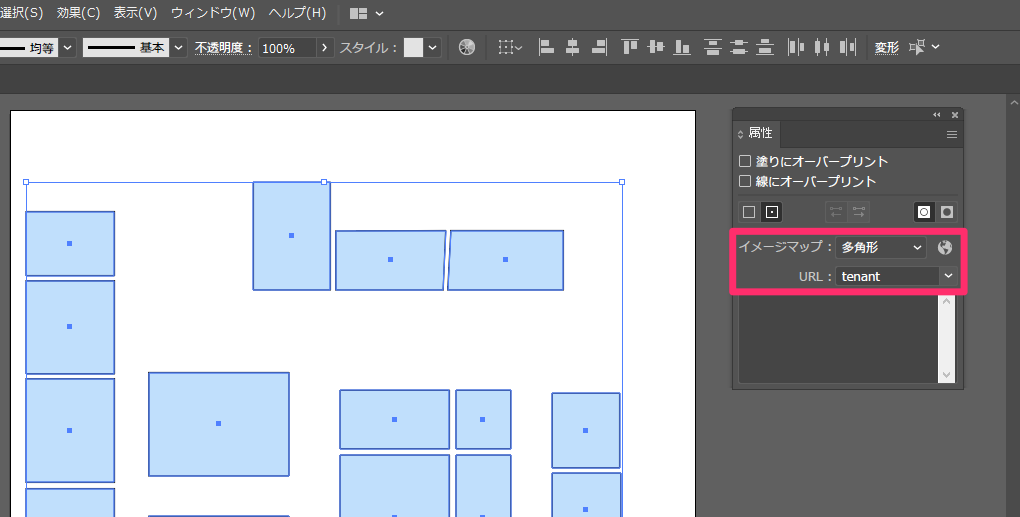The width and height of the screenshot is (1020, 517).
Task: Click the 不透明度 opacity label link
Action: [x=224, y=47]
